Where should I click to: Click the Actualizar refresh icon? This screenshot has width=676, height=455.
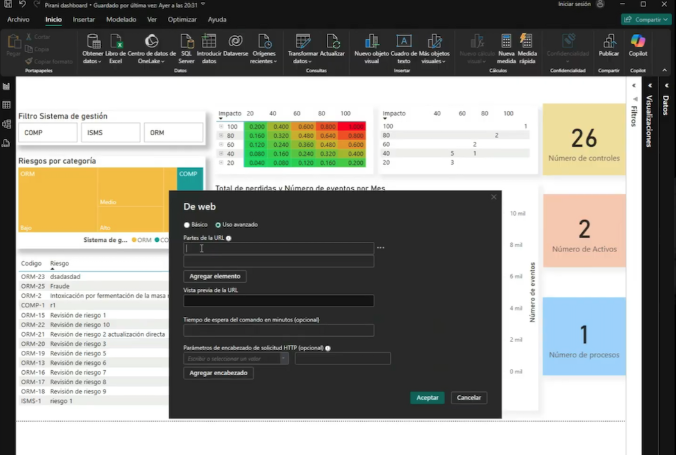333,41
